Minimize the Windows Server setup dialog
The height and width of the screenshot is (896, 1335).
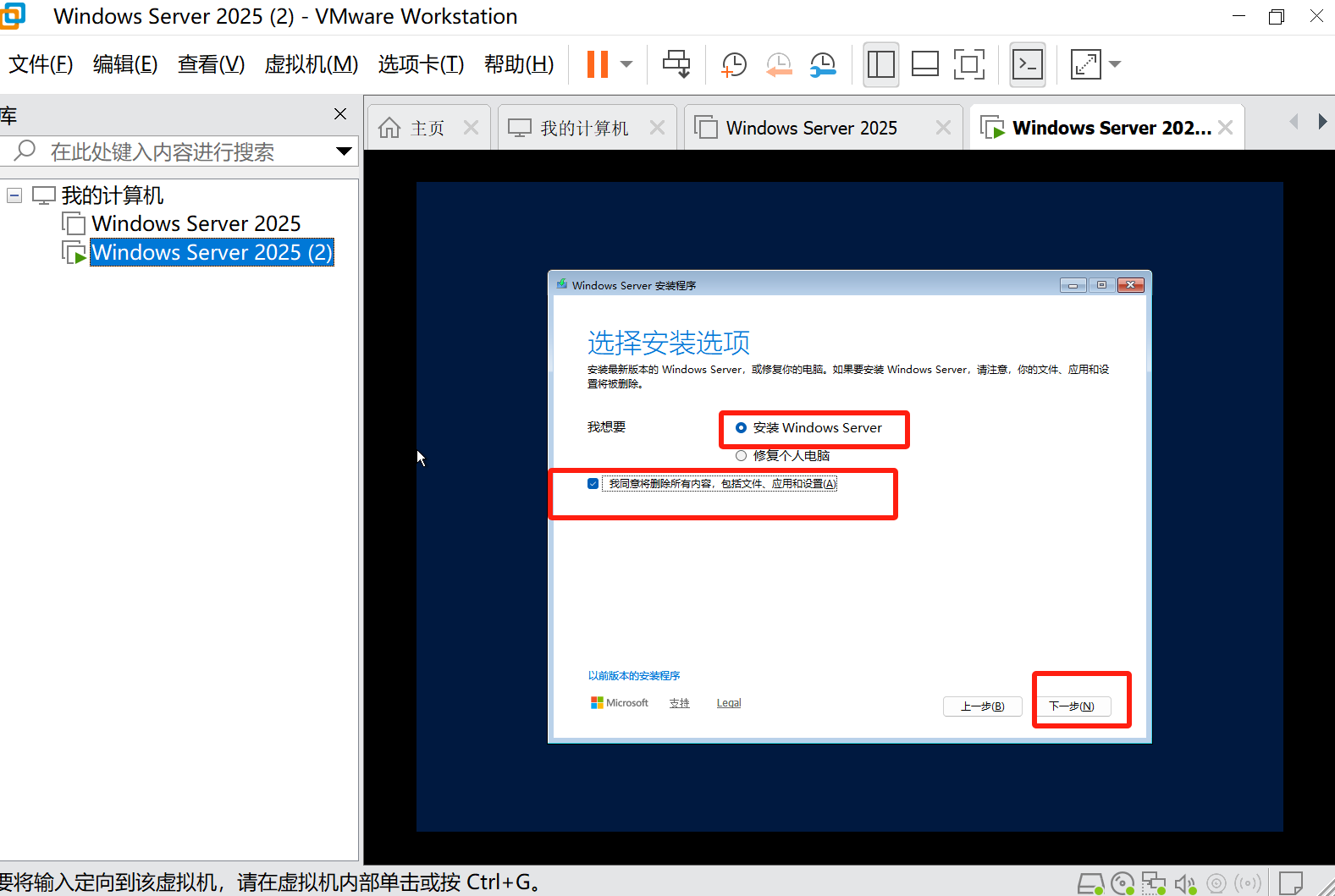click(1073, 285)
